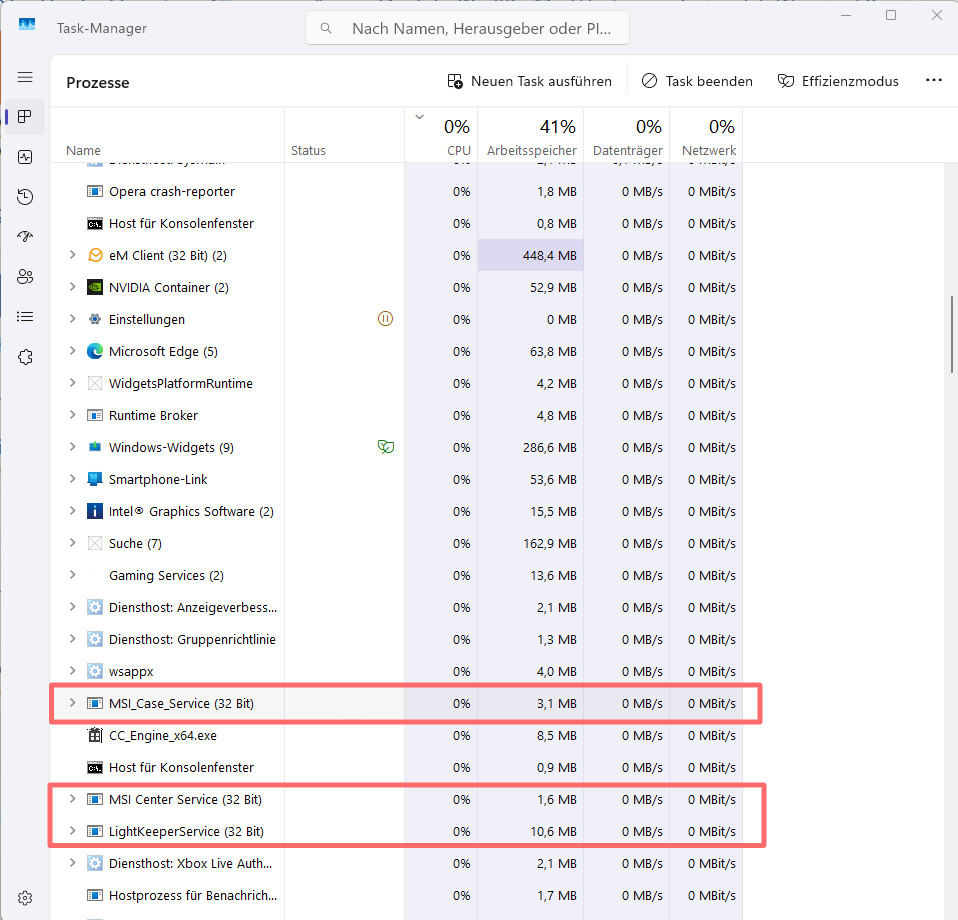Image resolution: width=958 pixels, height=920 pixels.
Task: Open the Dienste services sidebar icon
Action: (25, 357)
